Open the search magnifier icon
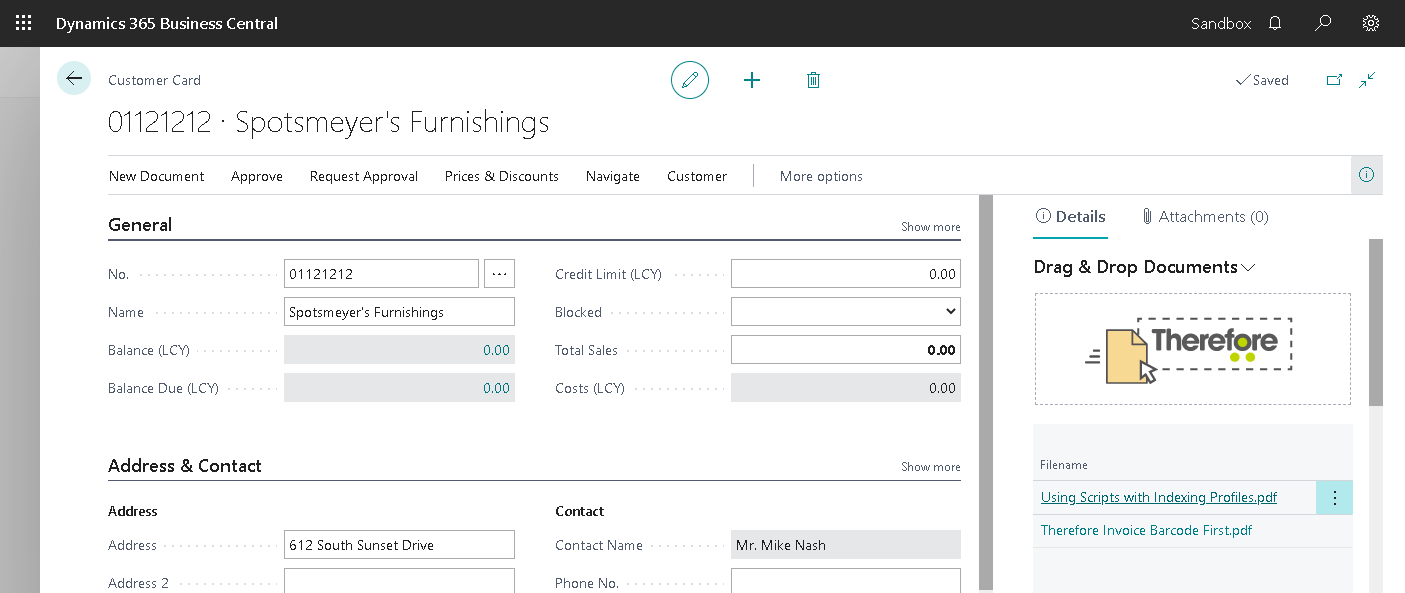Screen dimensions: 1405x593 tap(1323, 23)
